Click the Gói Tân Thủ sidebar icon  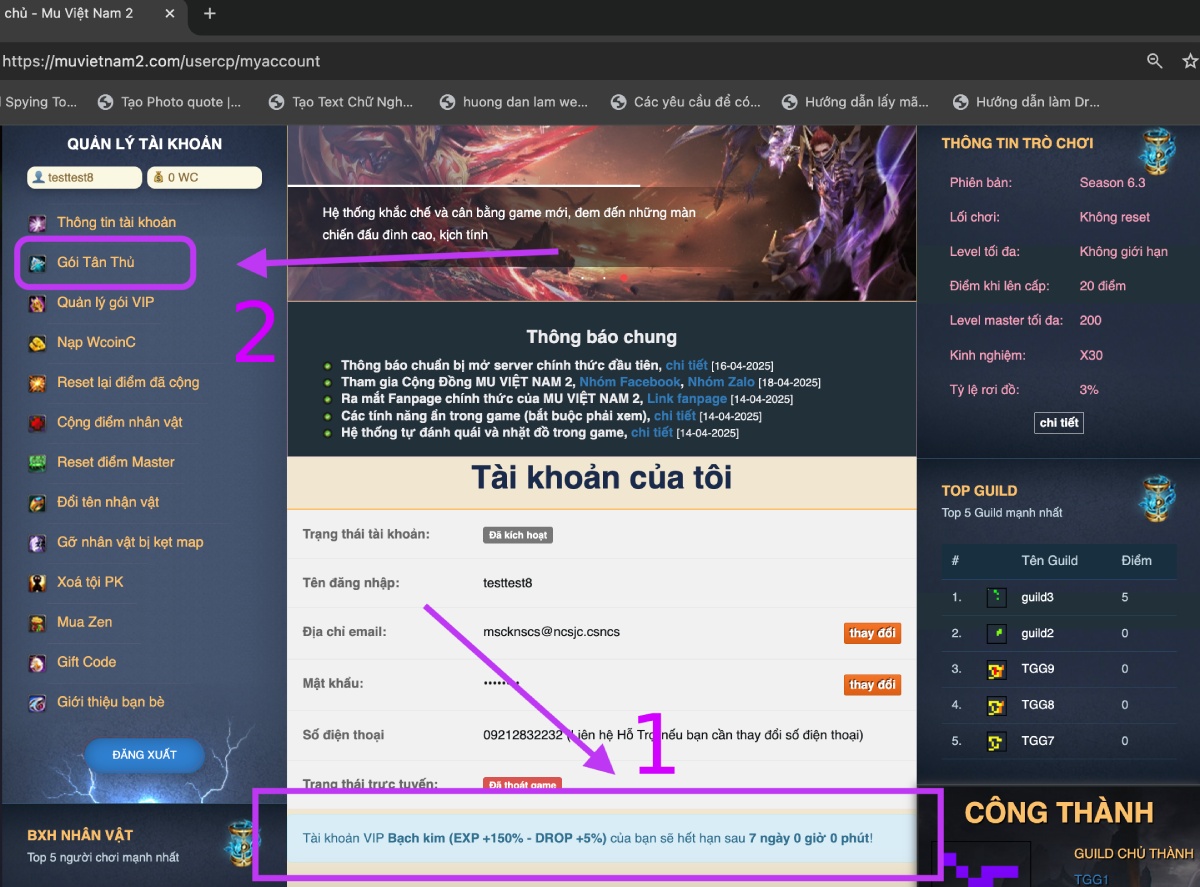click(x=37, y=263)
